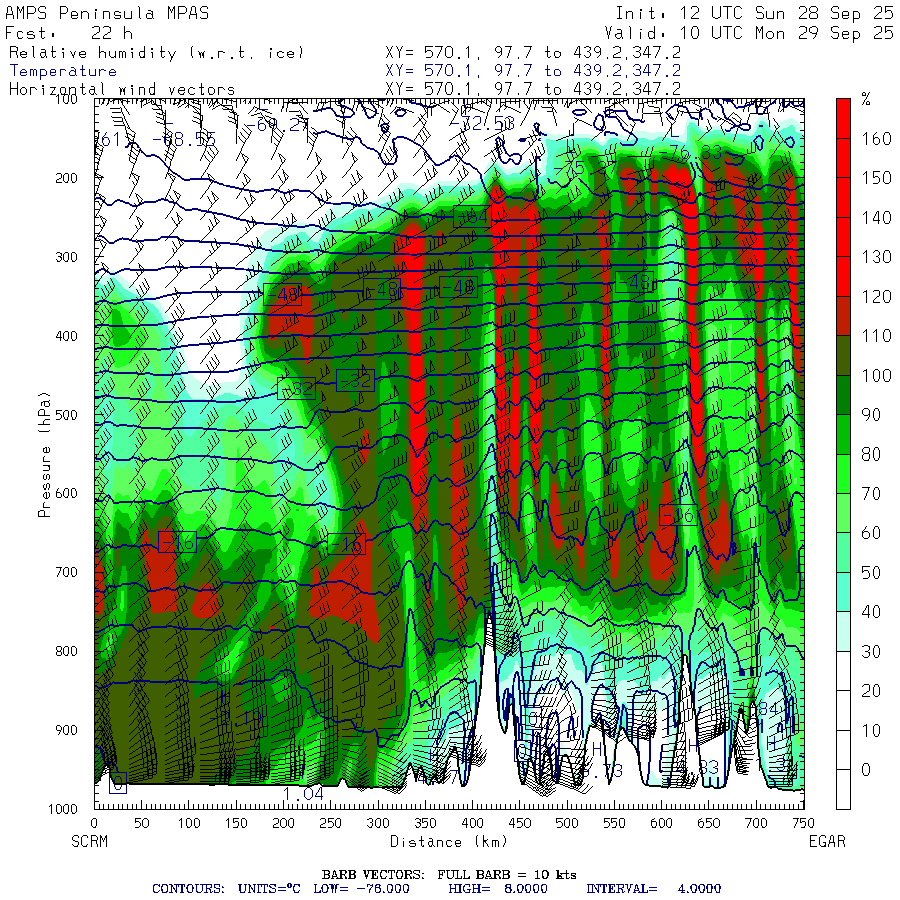Click the '1000' tick on the pressure axis
Viewport: 900px width, 900px height.
pyautogui.click(x=63, y=809)
